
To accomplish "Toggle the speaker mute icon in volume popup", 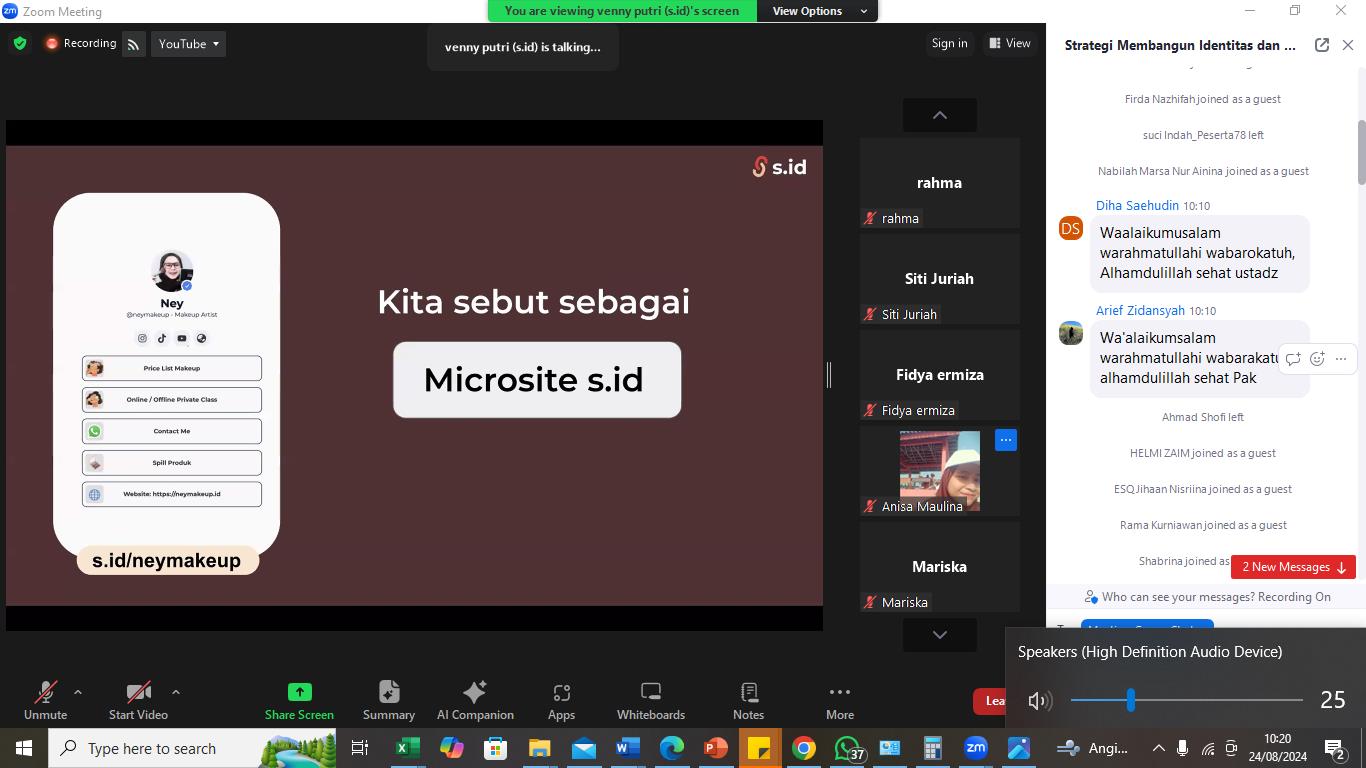I will click(1039, 701).
